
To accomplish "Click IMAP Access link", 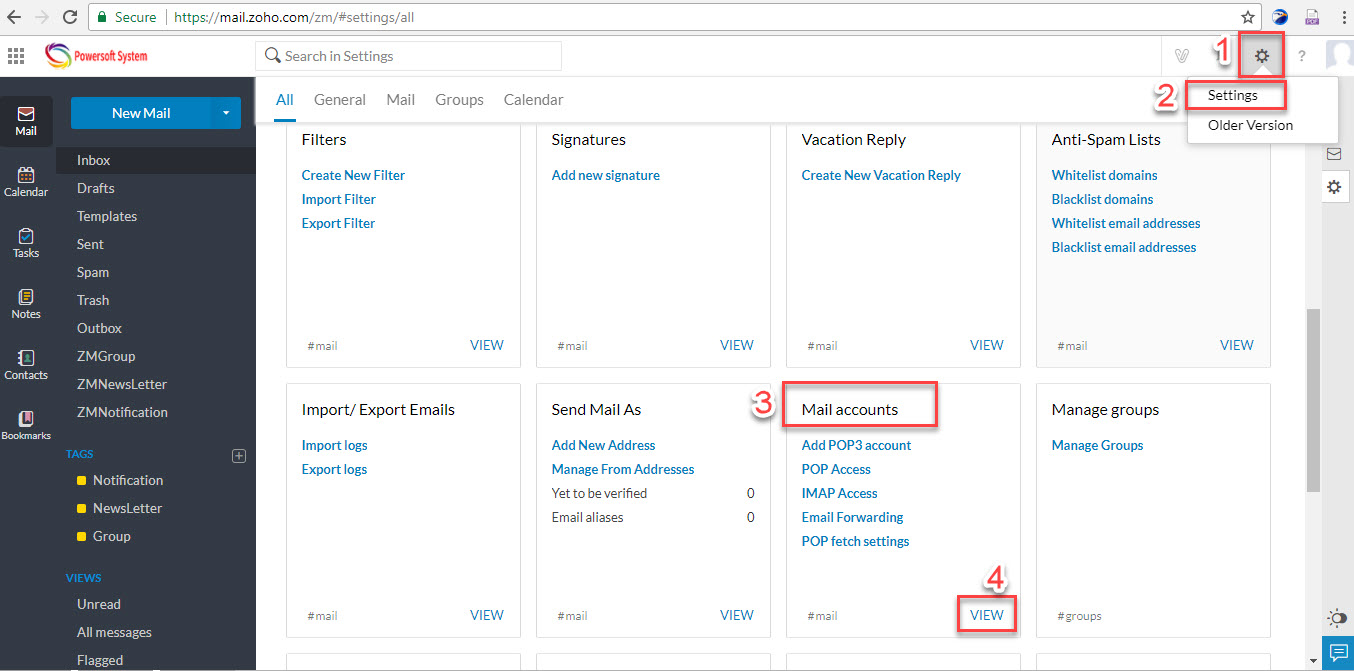I will point(840,493).
